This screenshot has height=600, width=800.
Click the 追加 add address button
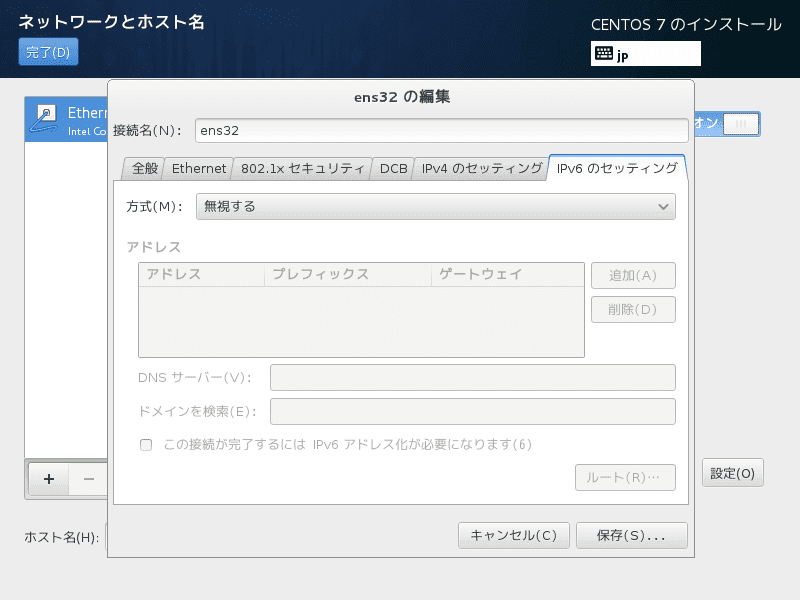[632, 276]
